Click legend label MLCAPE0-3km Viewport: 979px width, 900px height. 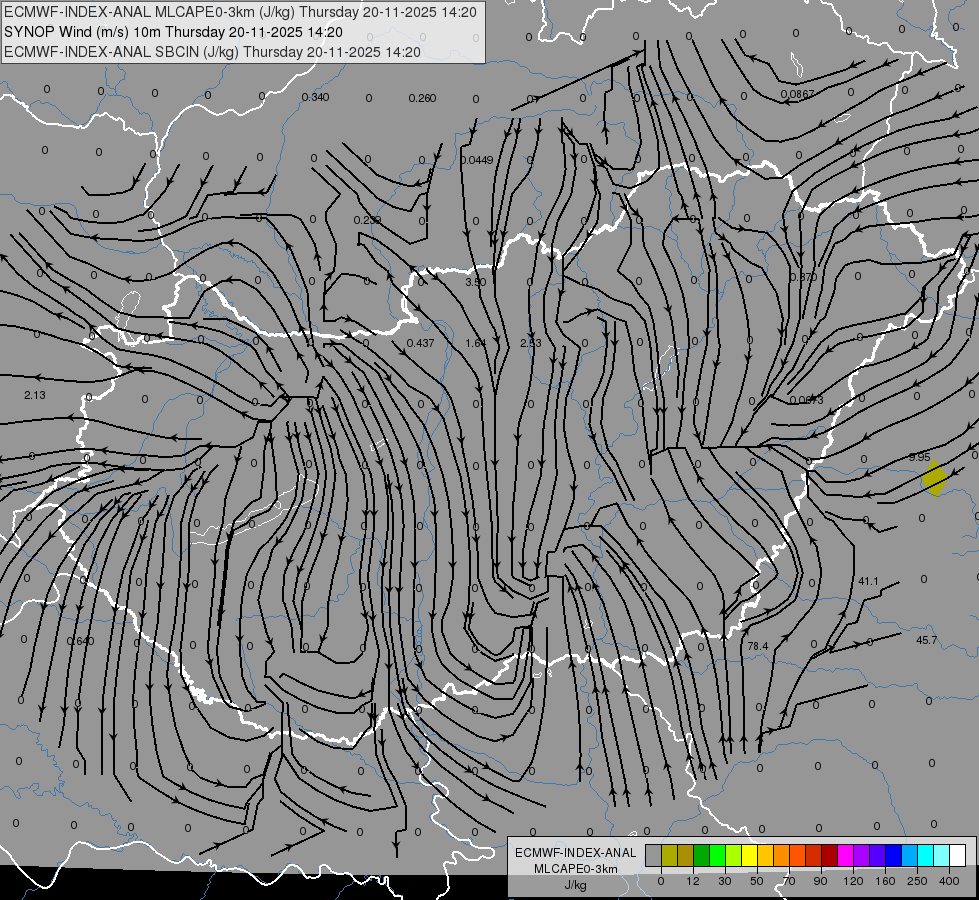[576, 869]
